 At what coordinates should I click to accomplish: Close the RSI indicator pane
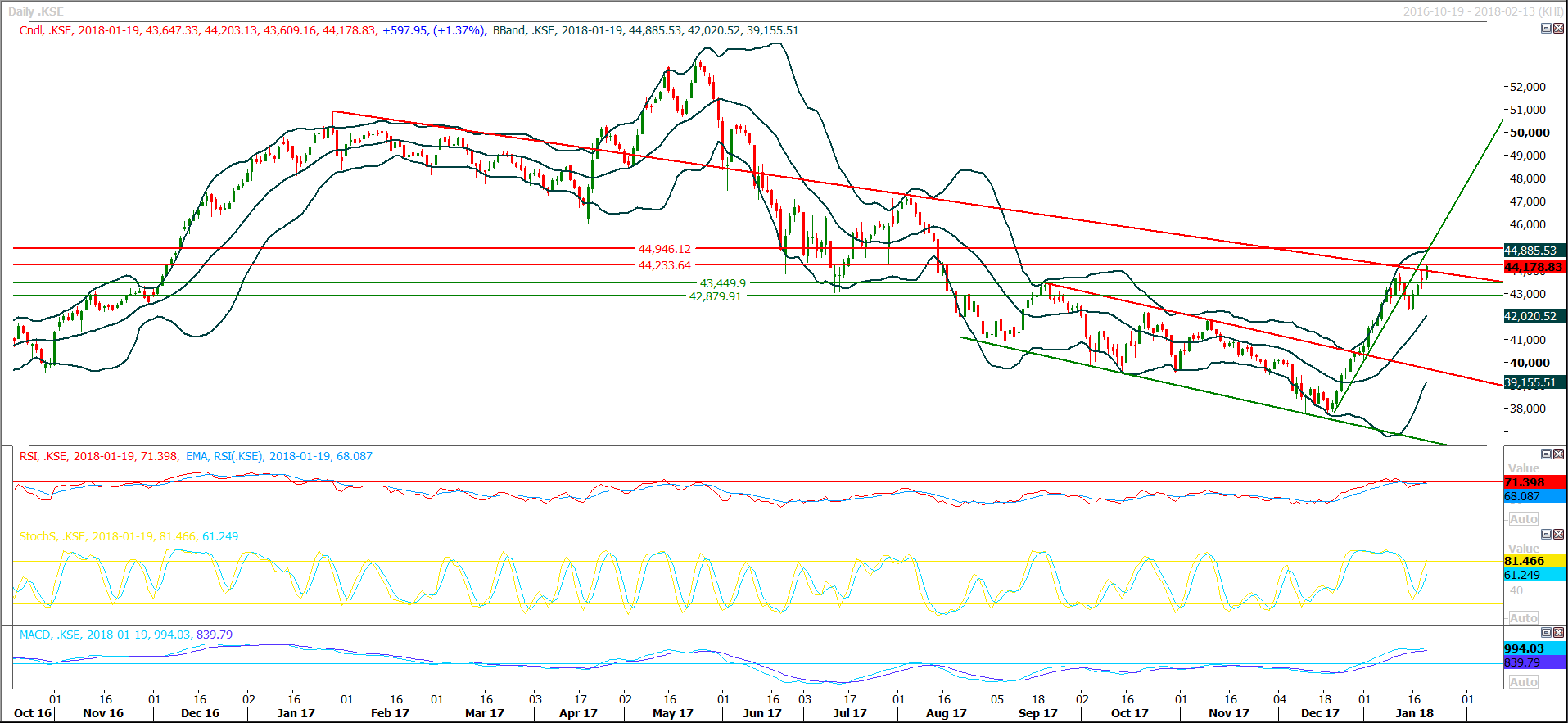(x=1558, y=454)
